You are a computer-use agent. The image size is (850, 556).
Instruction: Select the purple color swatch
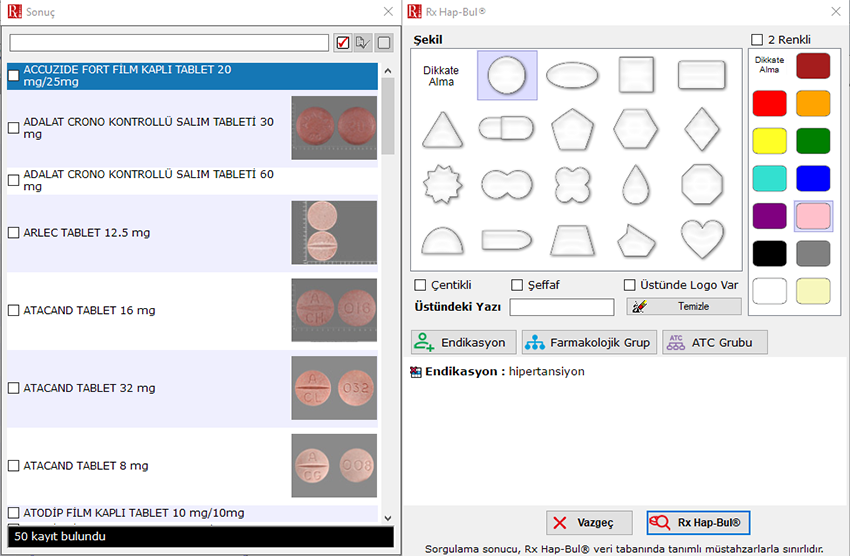pos(769,215)
